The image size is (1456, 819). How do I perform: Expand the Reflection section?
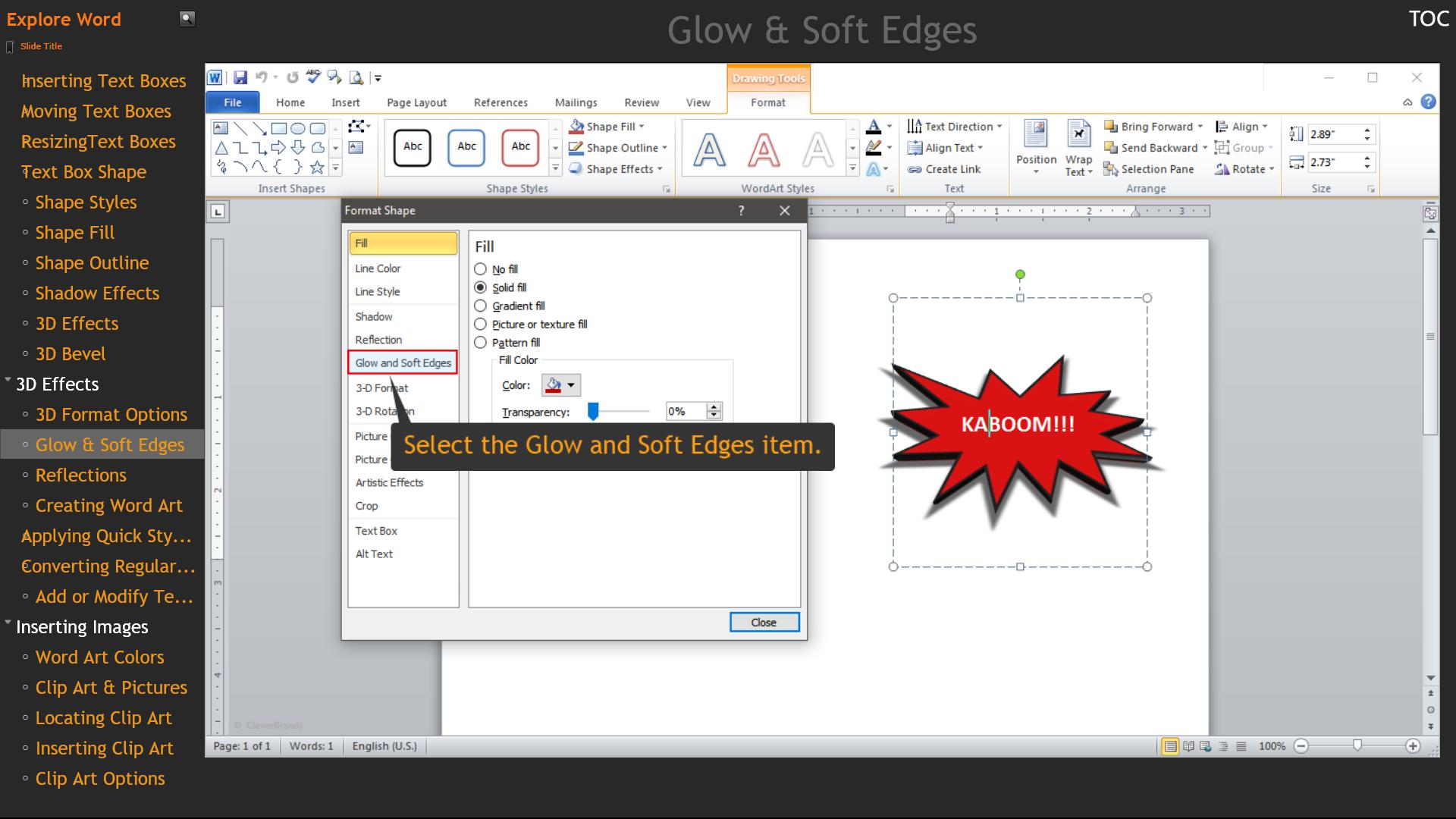pyautogui.click(x=378, y=339)
